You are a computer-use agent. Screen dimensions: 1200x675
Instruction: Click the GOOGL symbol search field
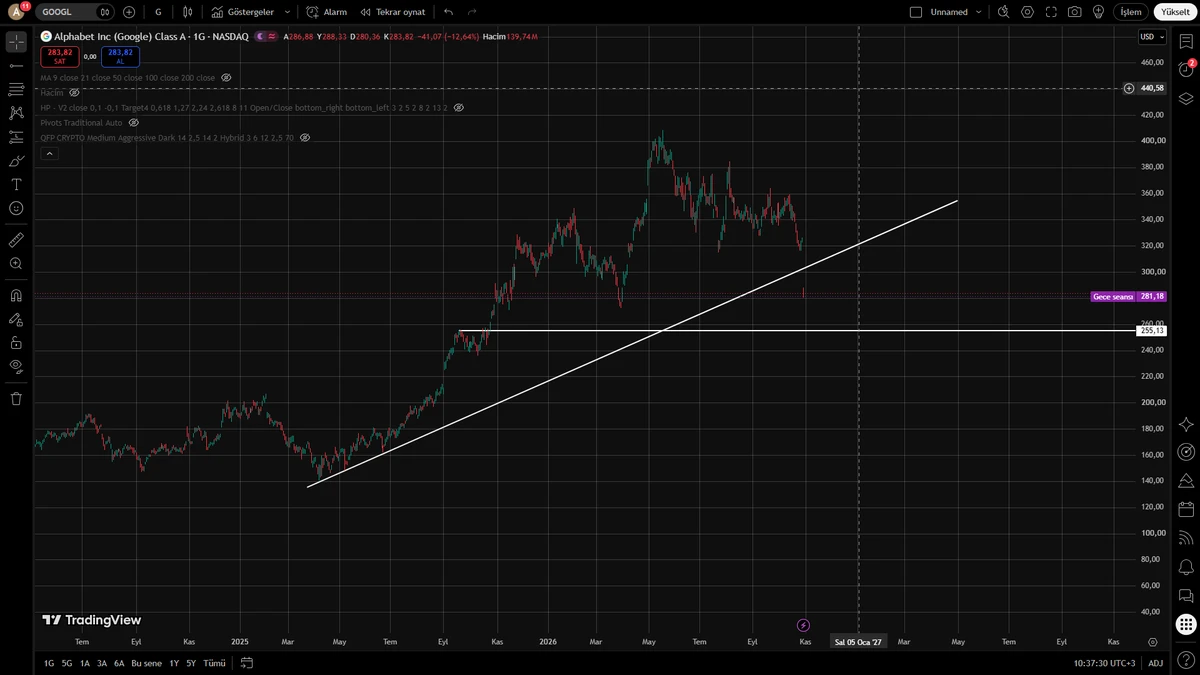pyautogui.click(x=76, y=12)
